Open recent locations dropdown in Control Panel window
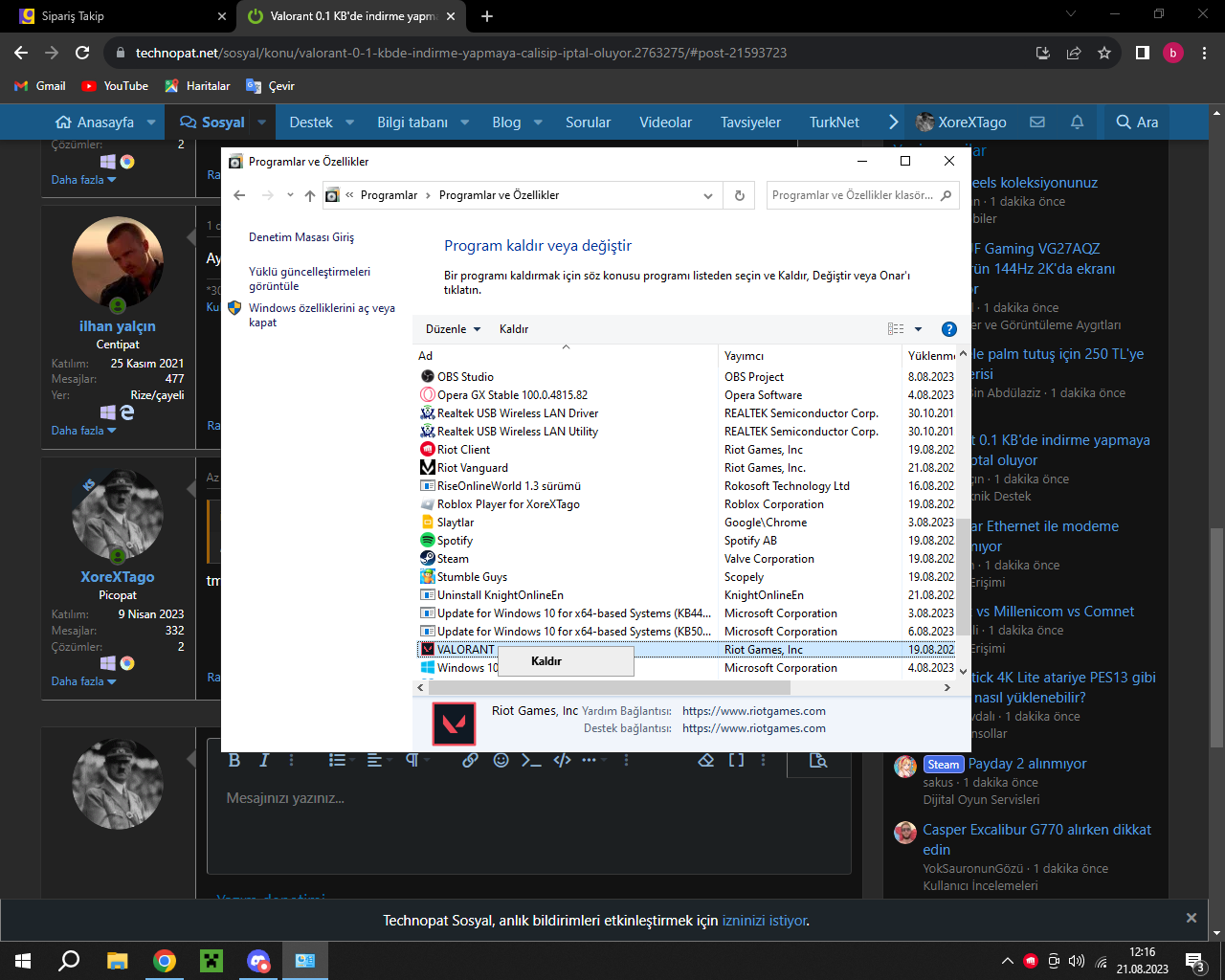1225x980 pixels. click(290, 195)
